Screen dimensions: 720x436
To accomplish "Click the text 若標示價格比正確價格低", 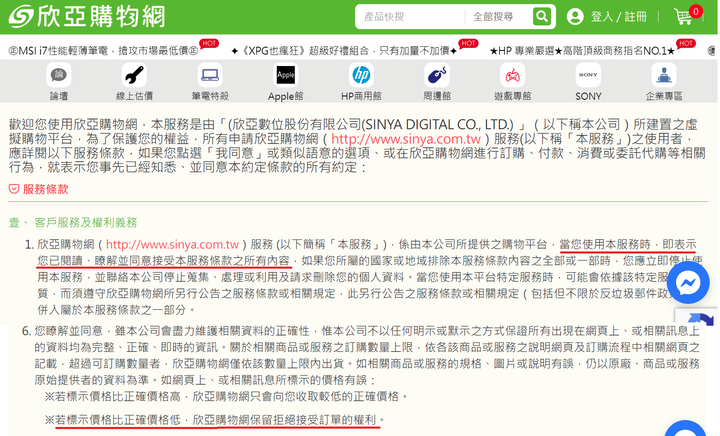I will click(118, 419).
